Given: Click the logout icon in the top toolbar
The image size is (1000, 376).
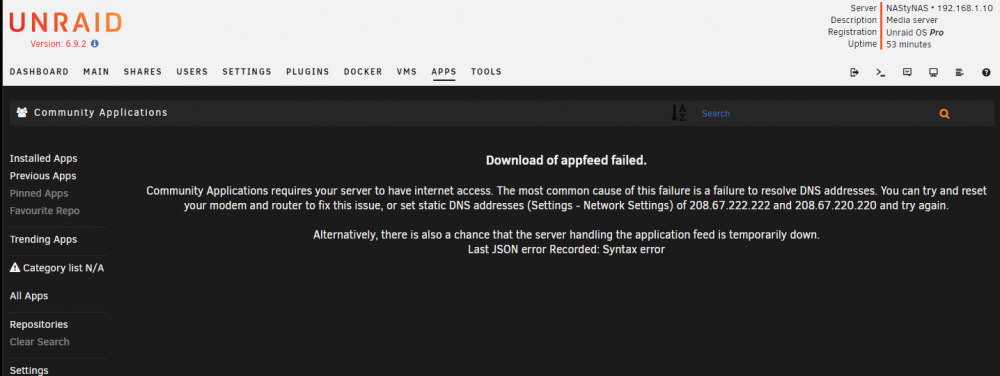Looking at the screenshot, I should [x=855, y=73].
